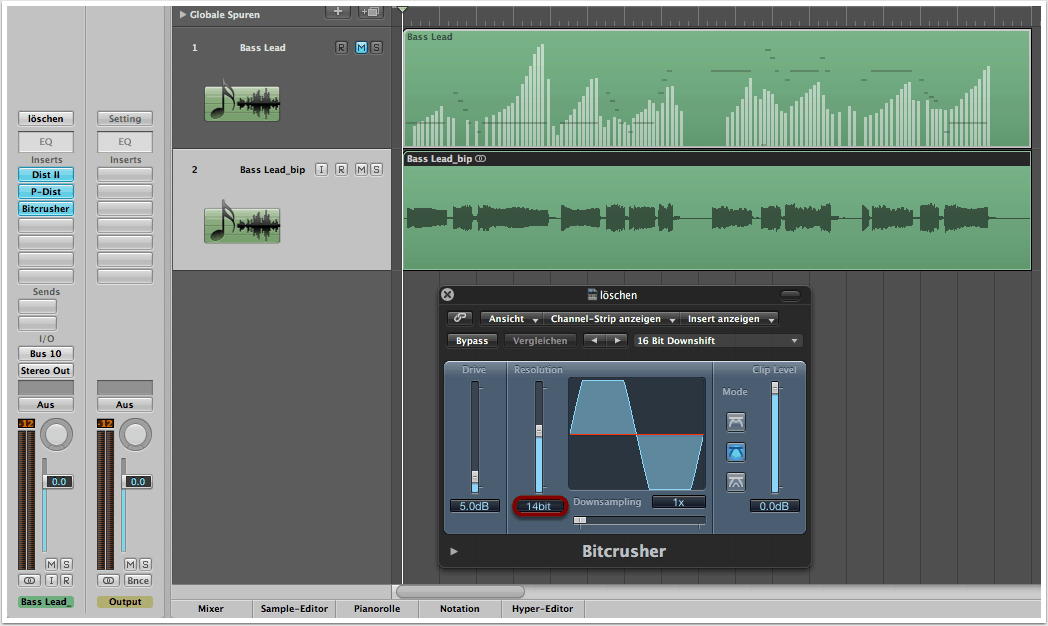Select the middle clip mode icon
1048x626 pixels.
[735, 452]
